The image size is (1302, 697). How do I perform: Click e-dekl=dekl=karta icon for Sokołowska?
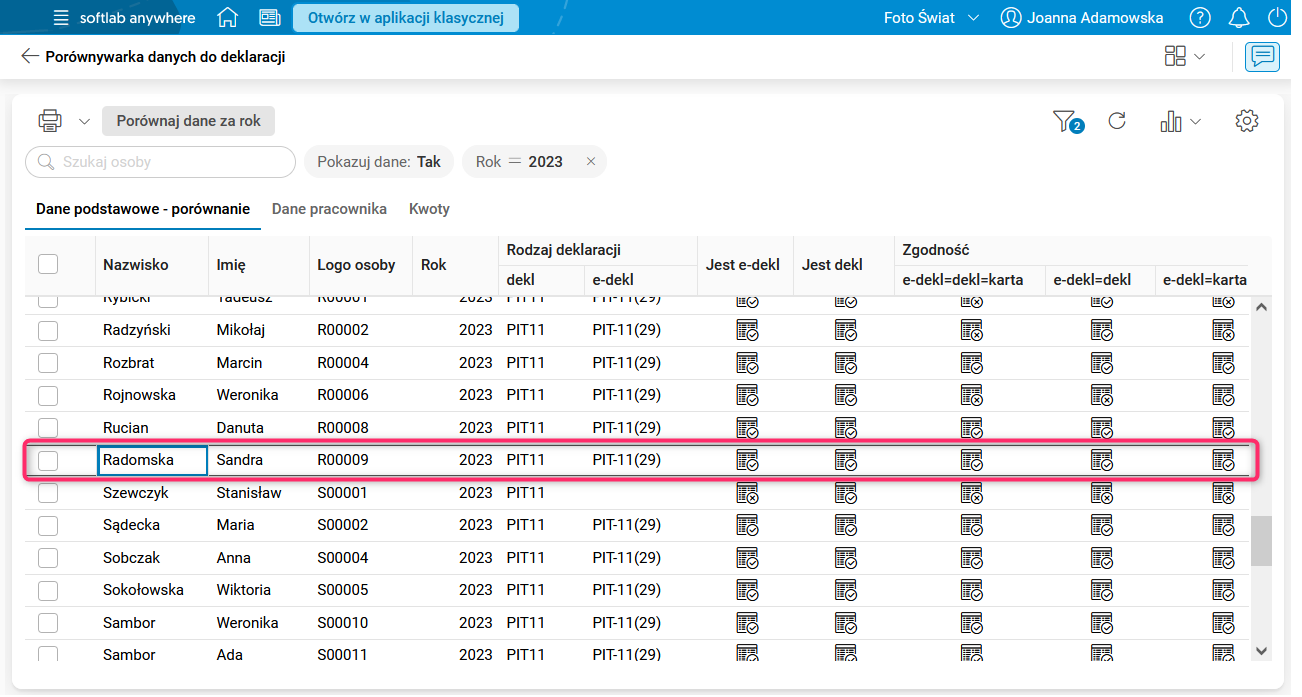coord(972,590)
